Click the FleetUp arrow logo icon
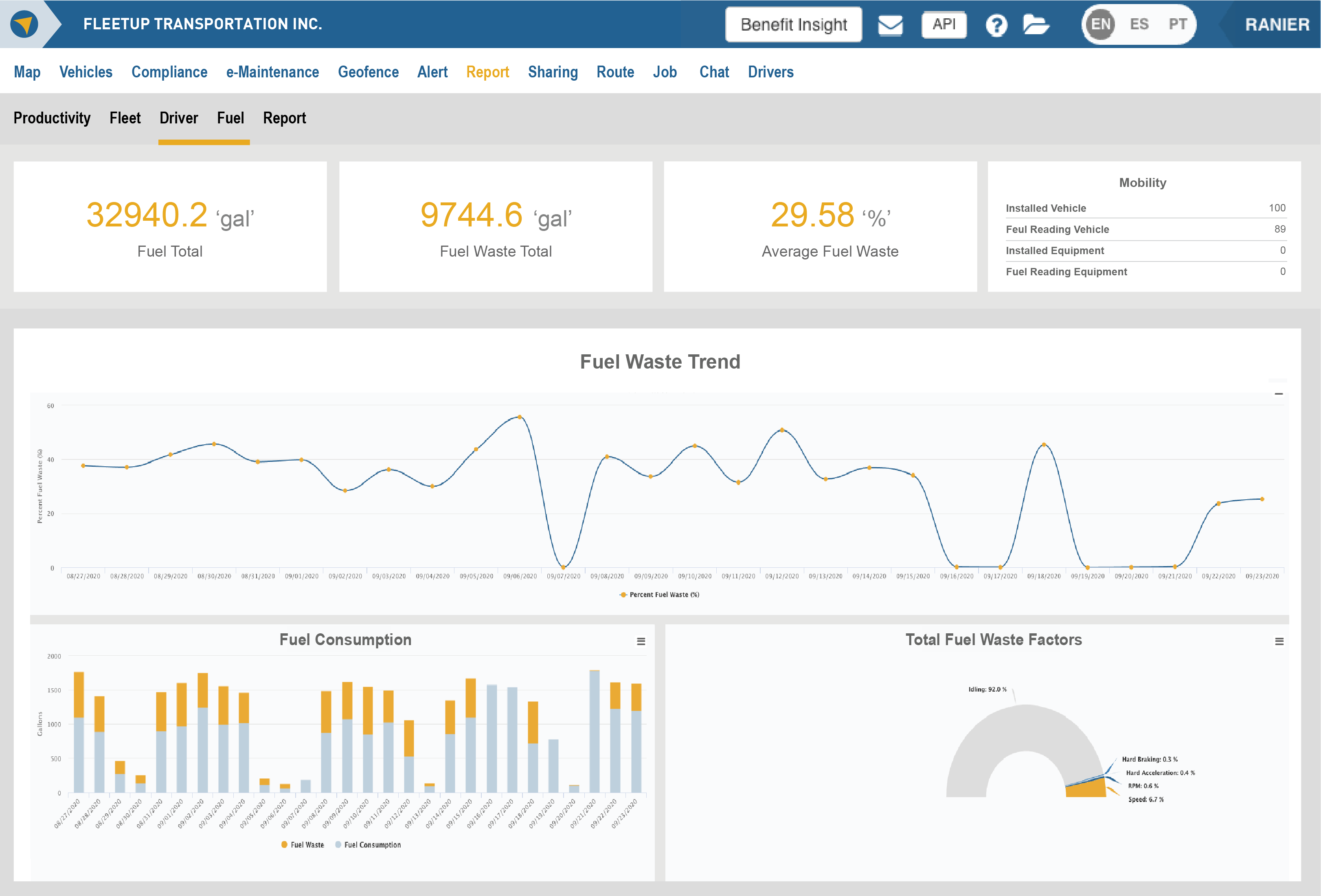1321x896 pixels. (x=24, y=24)
